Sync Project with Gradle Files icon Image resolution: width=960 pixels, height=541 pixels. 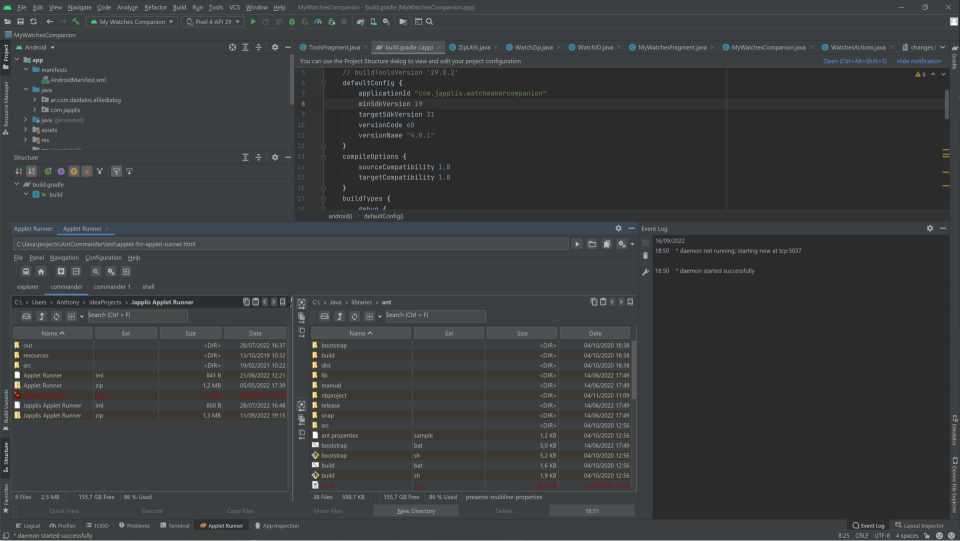coord(360,21)
